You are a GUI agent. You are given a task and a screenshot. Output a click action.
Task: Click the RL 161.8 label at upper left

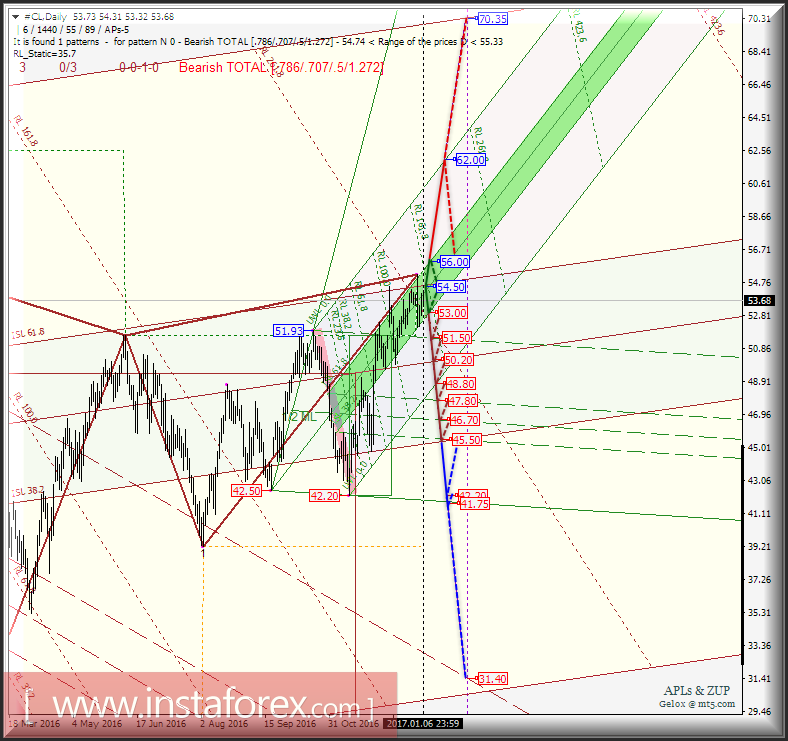tap(26, 131)
